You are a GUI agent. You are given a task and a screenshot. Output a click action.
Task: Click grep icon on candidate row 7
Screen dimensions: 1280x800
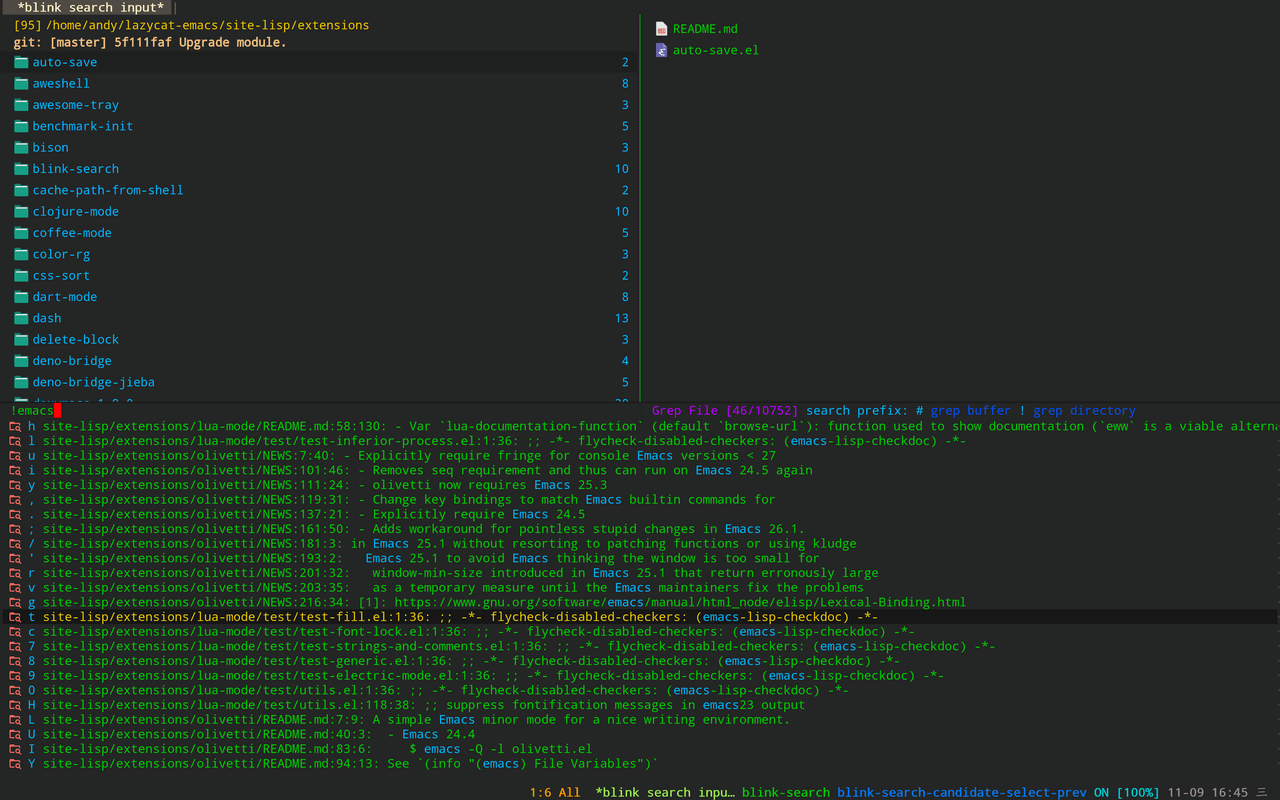pyautogui.click(x=15, y=646)
